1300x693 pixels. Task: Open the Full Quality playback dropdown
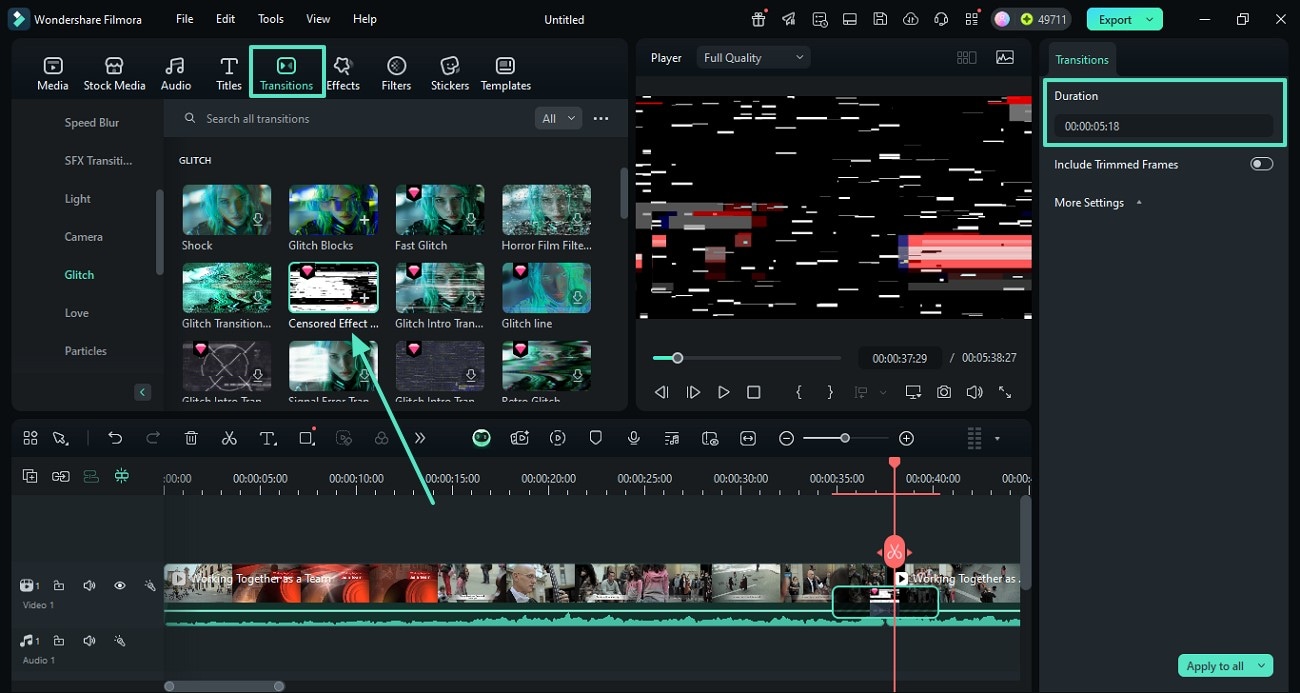pyautogui.click(x=753, y=58)
